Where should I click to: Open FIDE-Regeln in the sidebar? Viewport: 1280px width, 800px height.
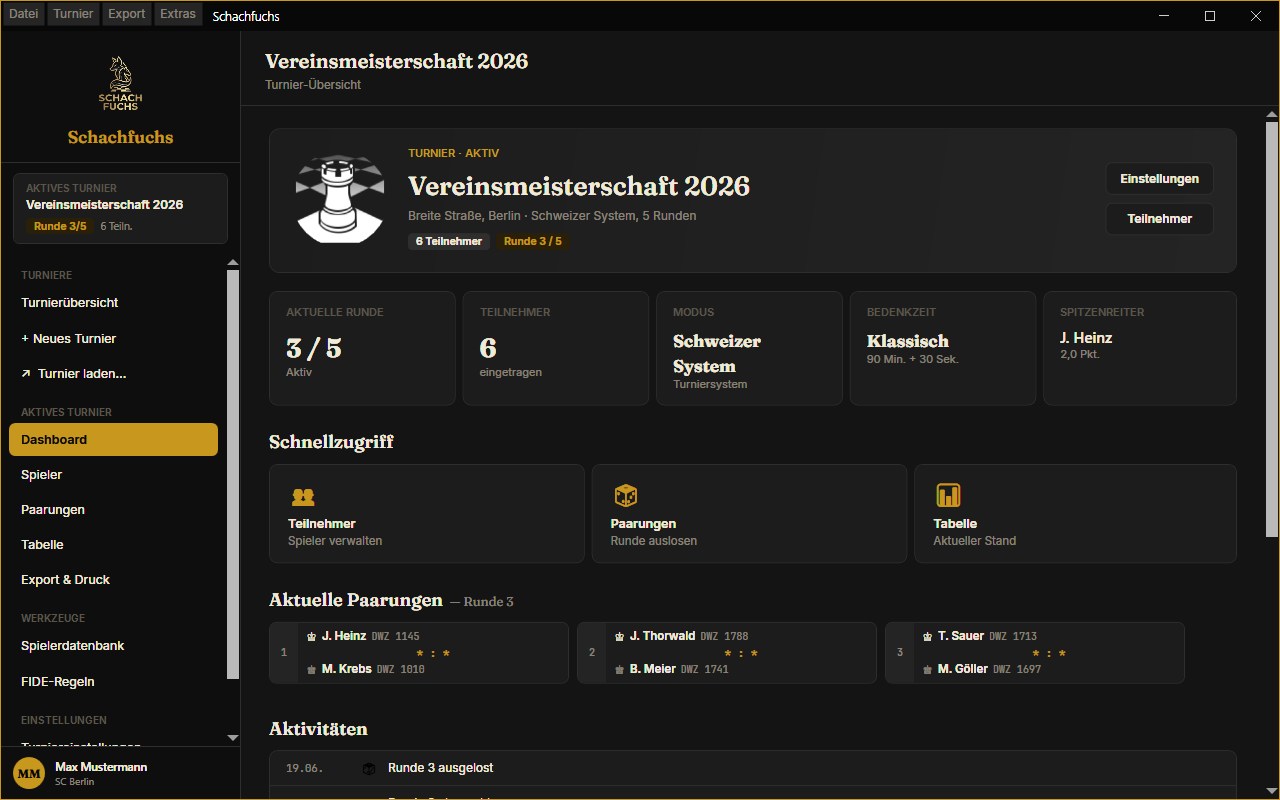click(x=113, y=681)
